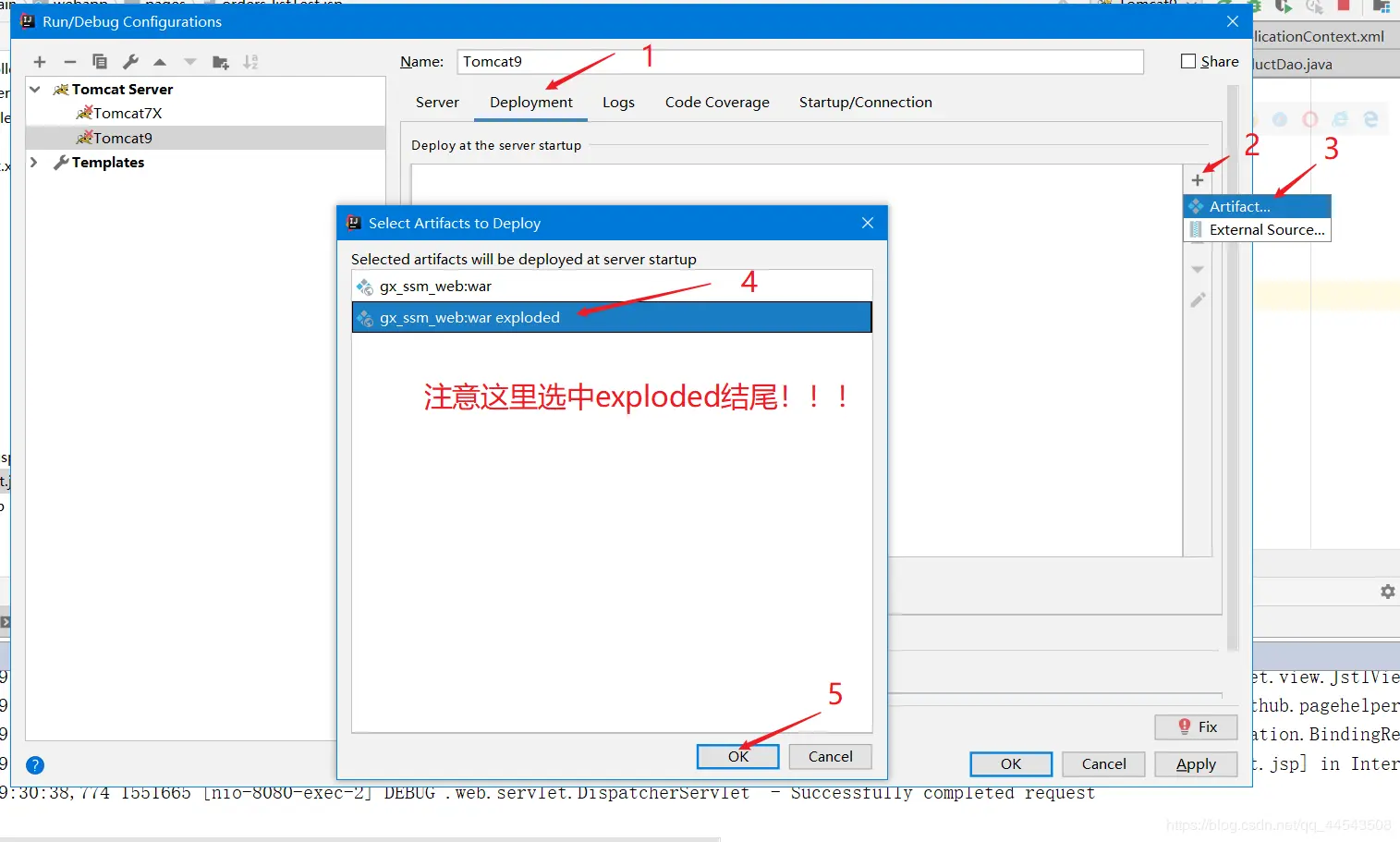Cancel the artifact selection dialog
The image size is (1400, 842).
830,756
